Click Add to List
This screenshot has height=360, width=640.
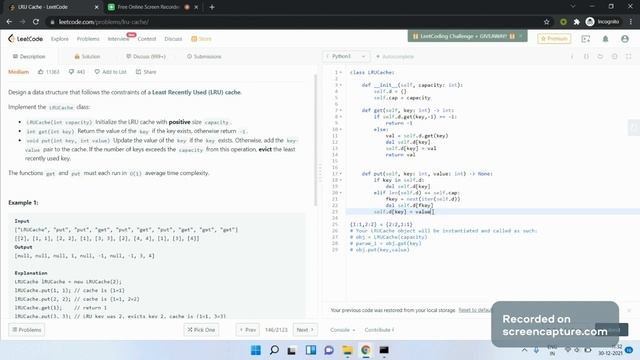click(x=111, y=72)
